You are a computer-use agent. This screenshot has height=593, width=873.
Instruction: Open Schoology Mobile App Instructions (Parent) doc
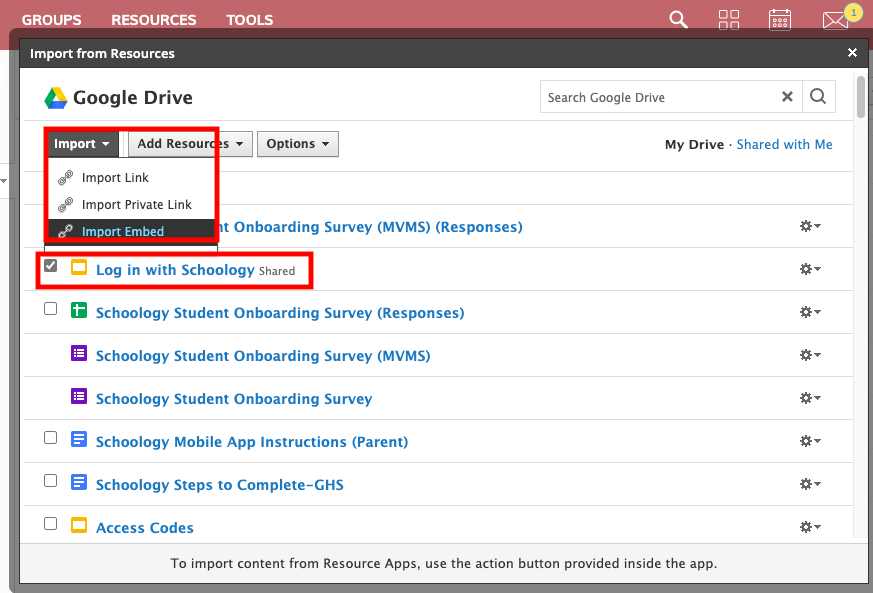[252, 442]
